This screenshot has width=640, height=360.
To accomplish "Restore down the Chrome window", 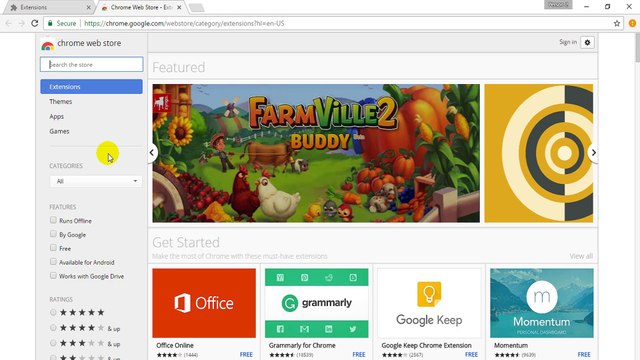I will (608, 7).
